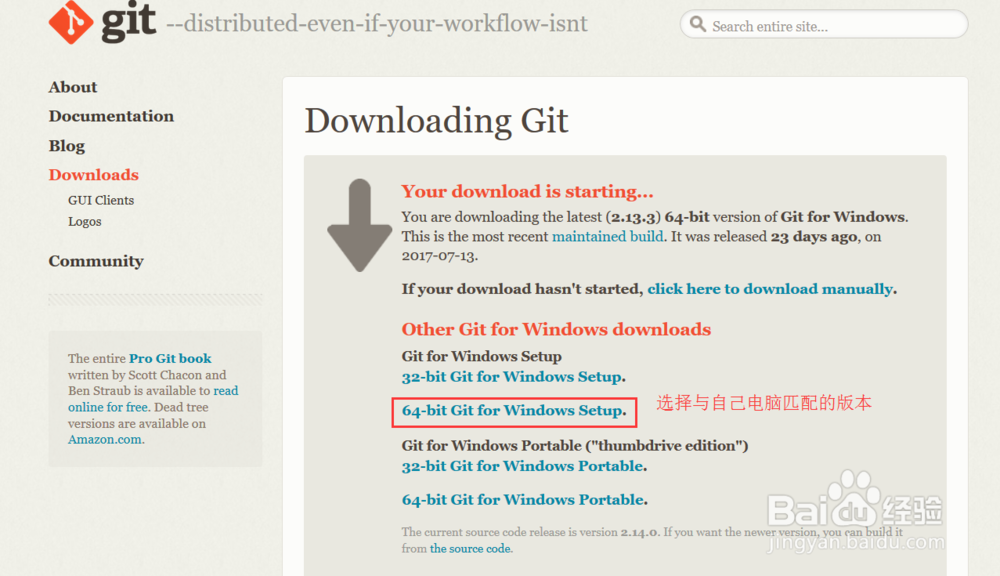Screen dimensions: 1000x576
Task: Download 32-bit Git for Windows Setup
Action: [511, 377]
